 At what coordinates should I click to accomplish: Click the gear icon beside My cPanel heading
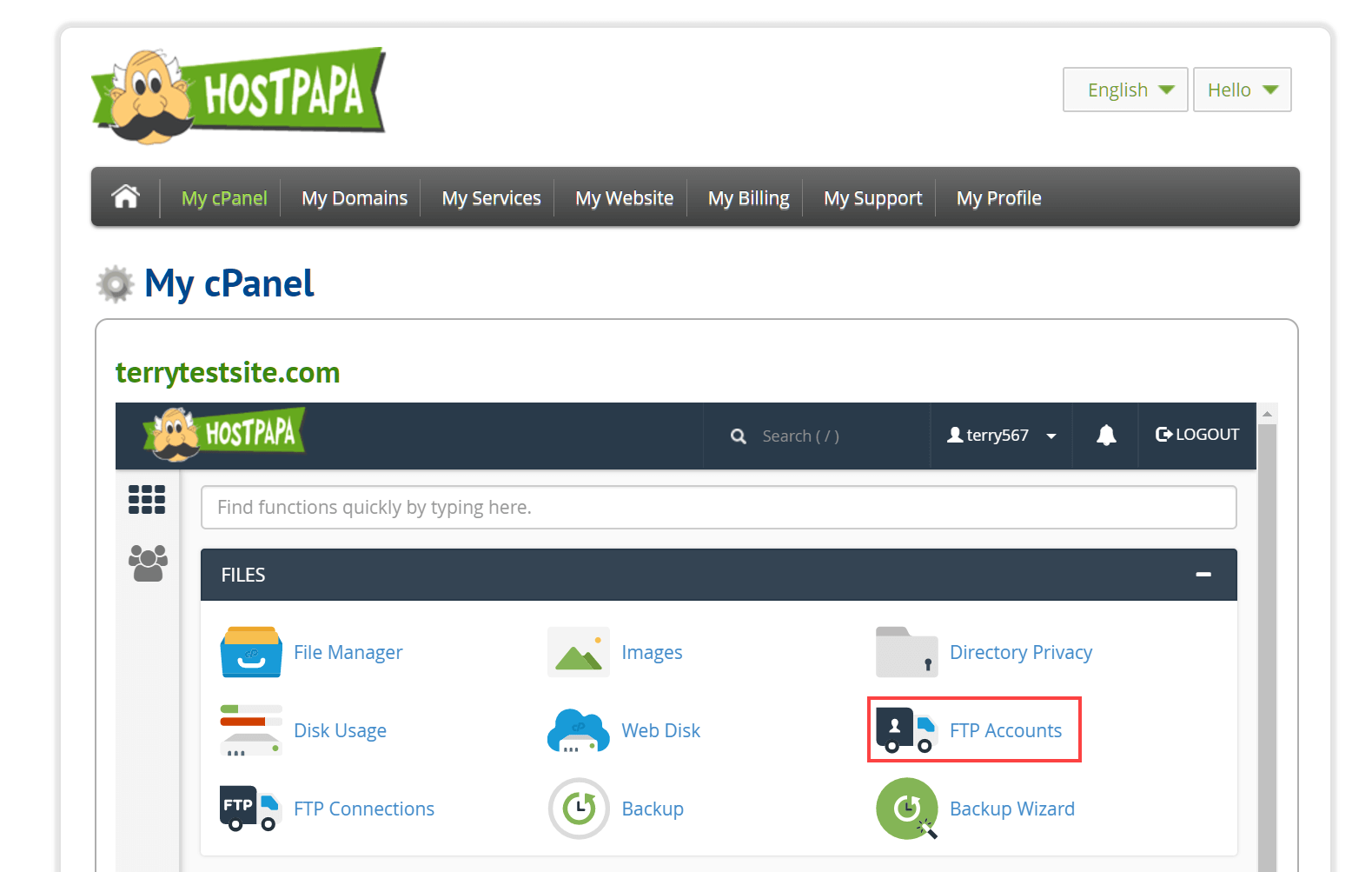point(116,284)
